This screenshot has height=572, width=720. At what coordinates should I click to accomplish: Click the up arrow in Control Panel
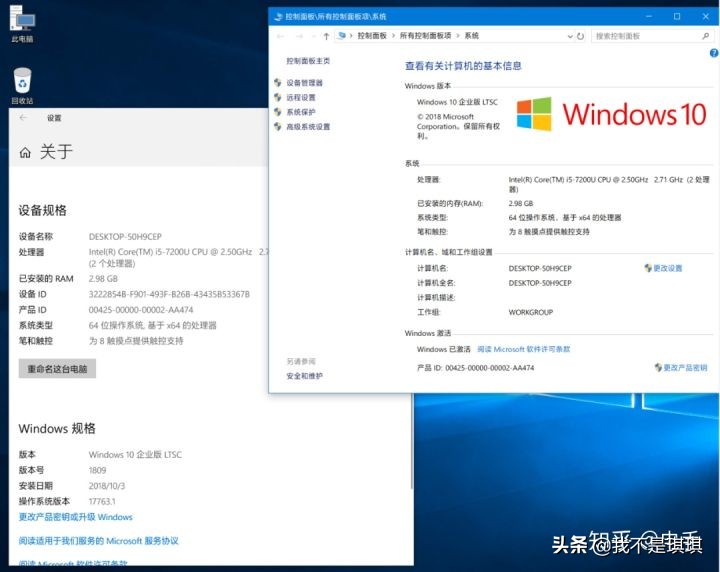326,36
